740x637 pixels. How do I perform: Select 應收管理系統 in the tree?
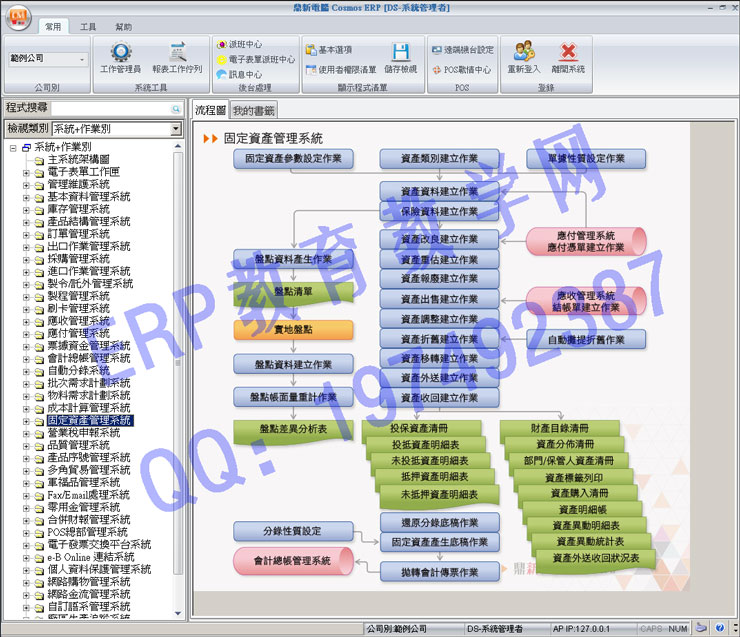click(78, 321)
